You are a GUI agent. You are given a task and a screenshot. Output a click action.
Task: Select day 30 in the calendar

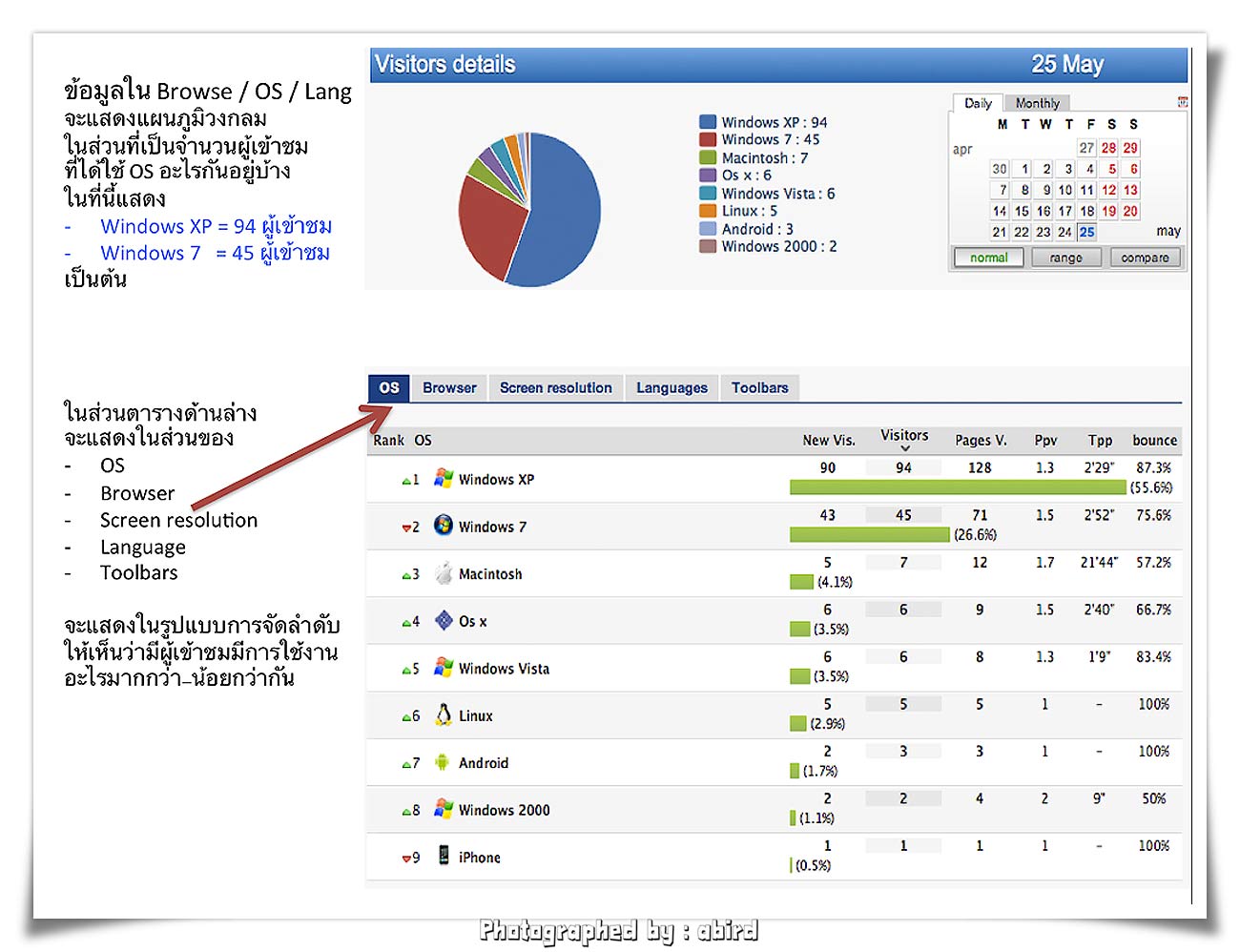click(x=999, y=169)
